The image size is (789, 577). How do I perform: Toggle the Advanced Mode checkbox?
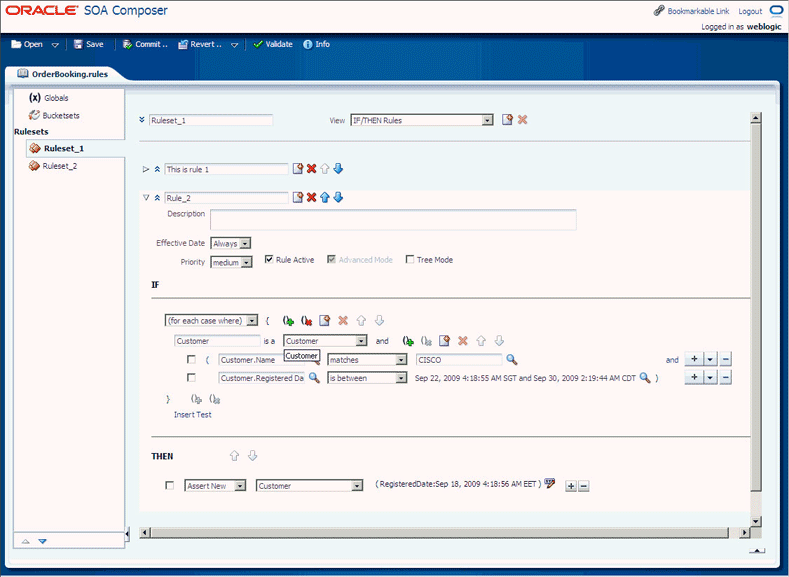[331, 259]
